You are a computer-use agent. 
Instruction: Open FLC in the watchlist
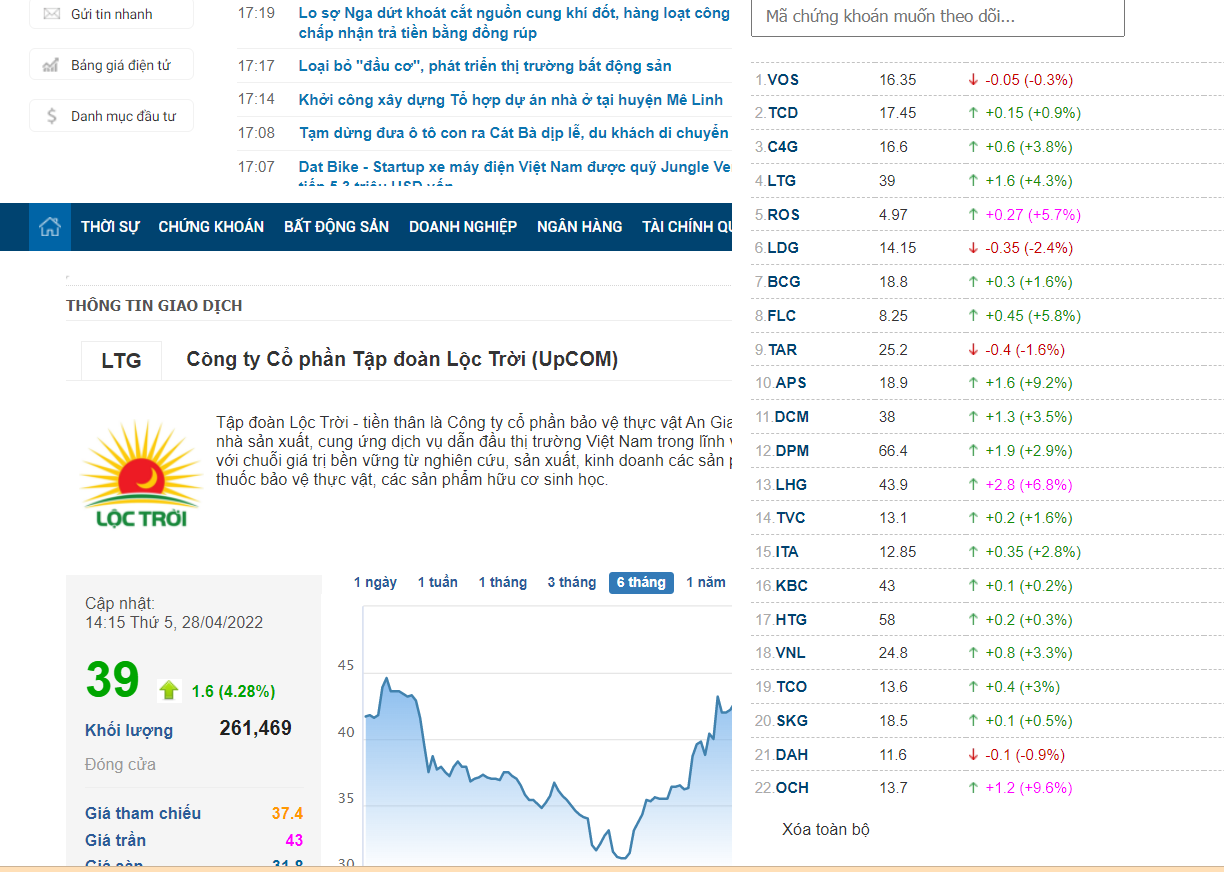click(782, 316)
